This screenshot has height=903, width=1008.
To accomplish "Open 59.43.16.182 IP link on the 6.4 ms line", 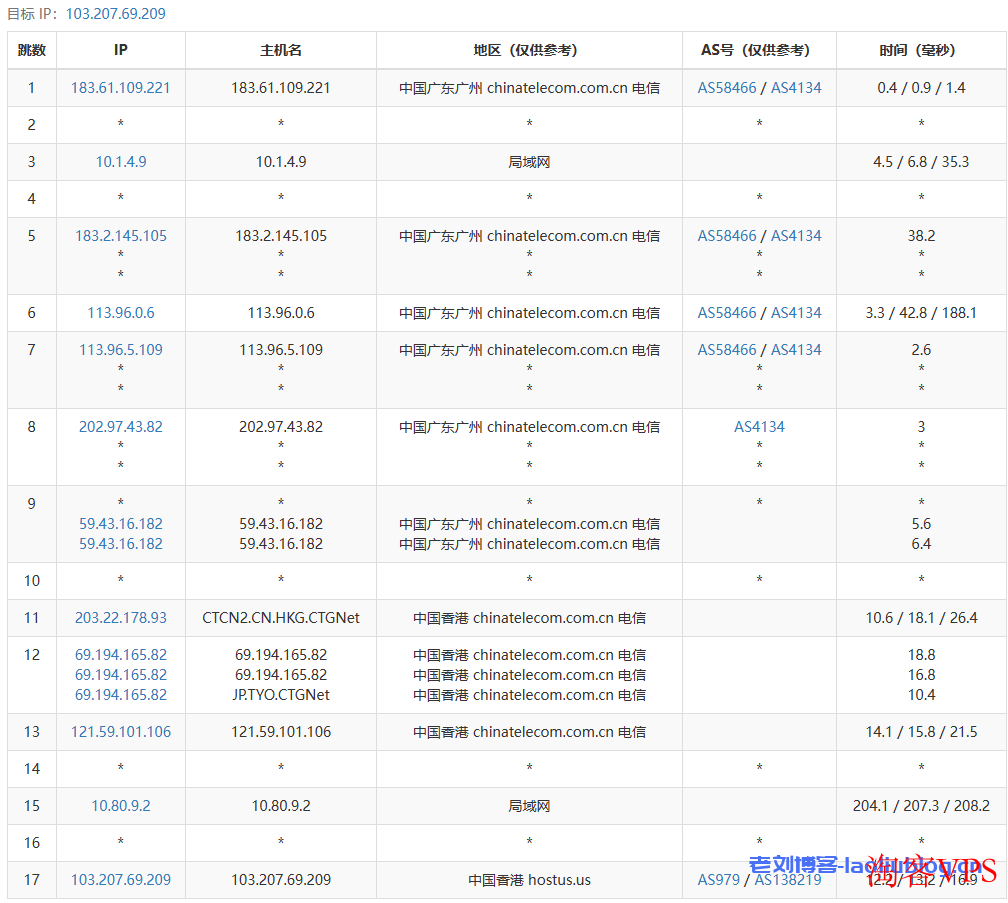I will pos(121,544).
